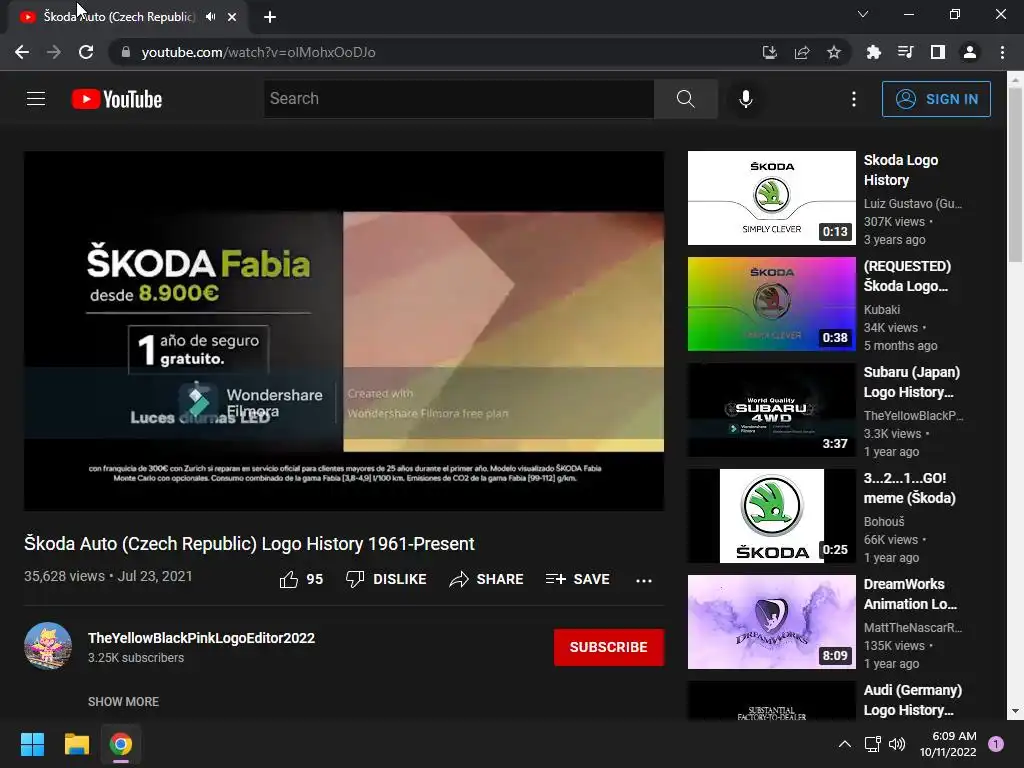Open DreamWorks Animation Logo thumbnail
1024x768 pixels.
[x=771, y=622]
